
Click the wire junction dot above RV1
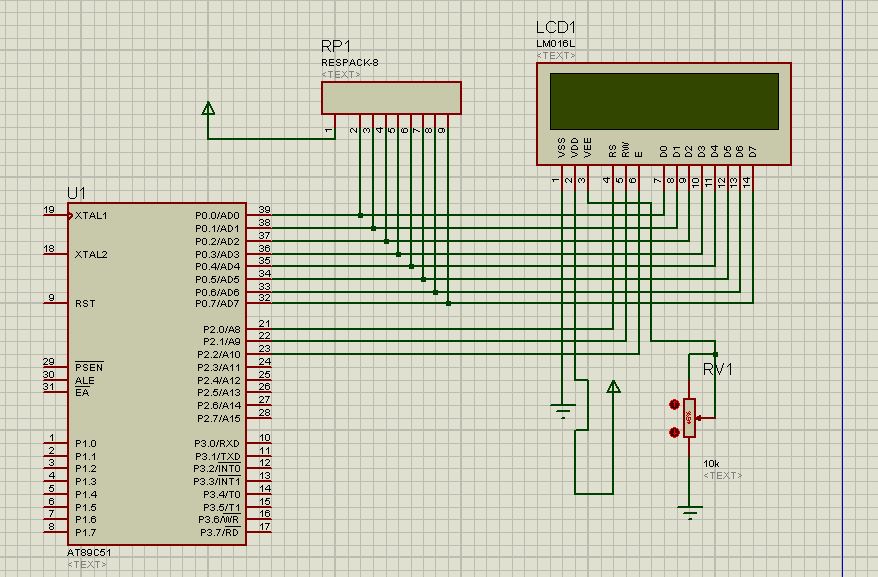coord(715,354)
